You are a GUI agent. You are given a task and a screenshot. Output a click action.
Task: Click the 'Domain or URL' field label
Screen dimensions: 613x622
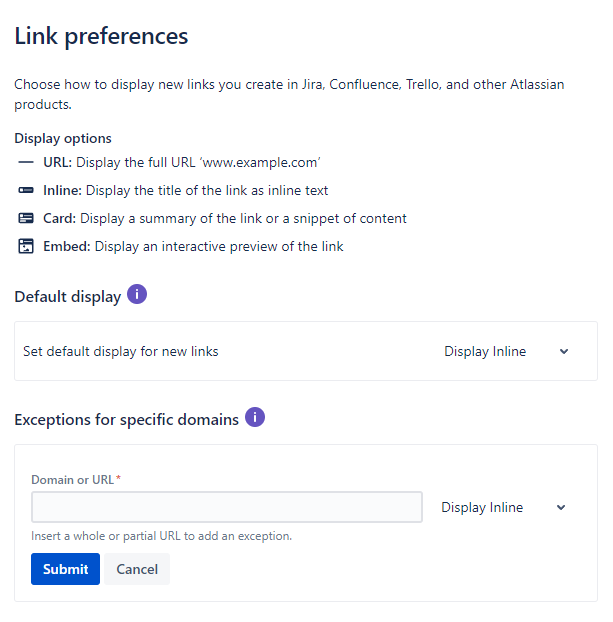point(73,480)
